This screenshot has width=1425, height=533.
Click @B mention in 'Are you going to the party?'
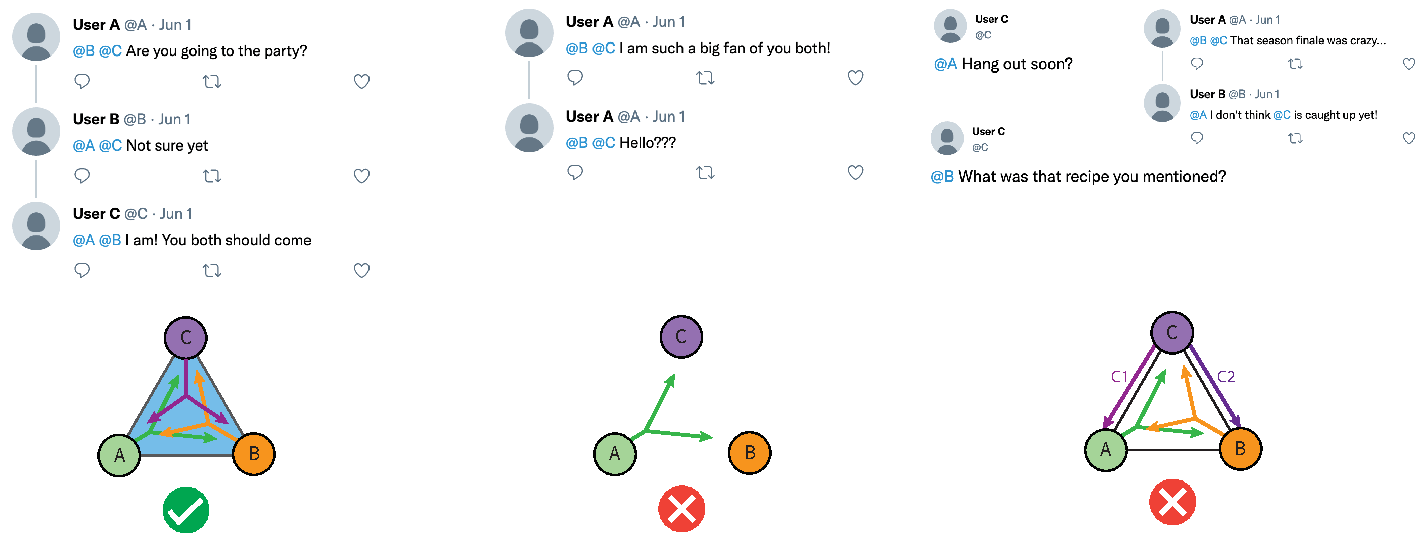(x=84, y=51)
